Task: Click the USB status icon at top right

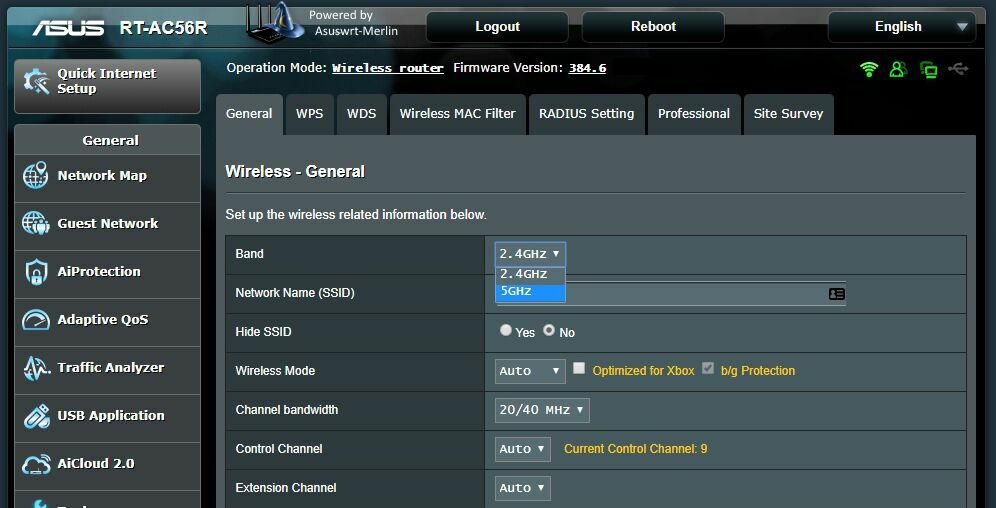Action: coord(958,69)
